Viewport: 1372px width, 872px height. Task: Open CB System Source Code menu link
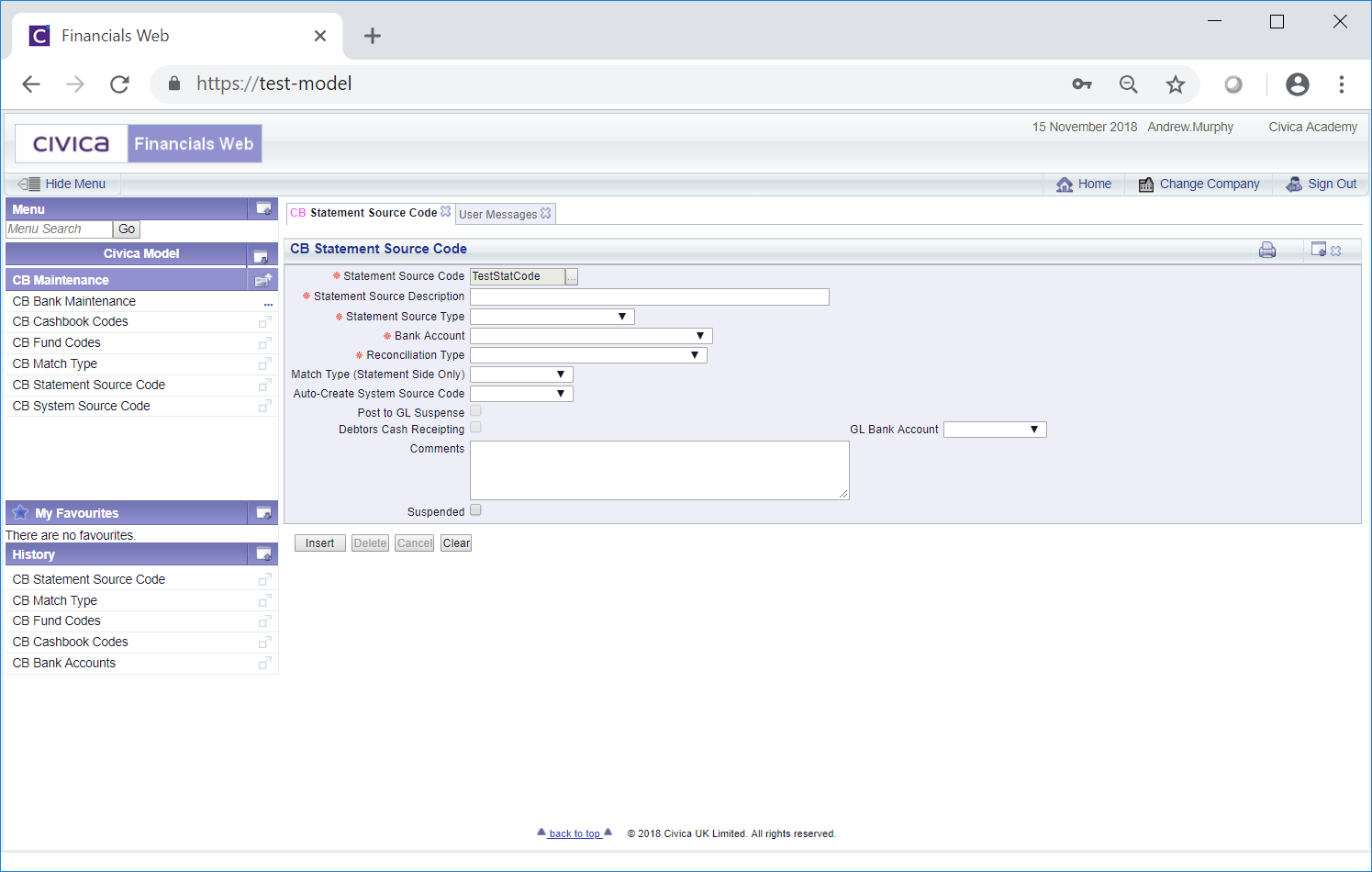coord(82,406)
